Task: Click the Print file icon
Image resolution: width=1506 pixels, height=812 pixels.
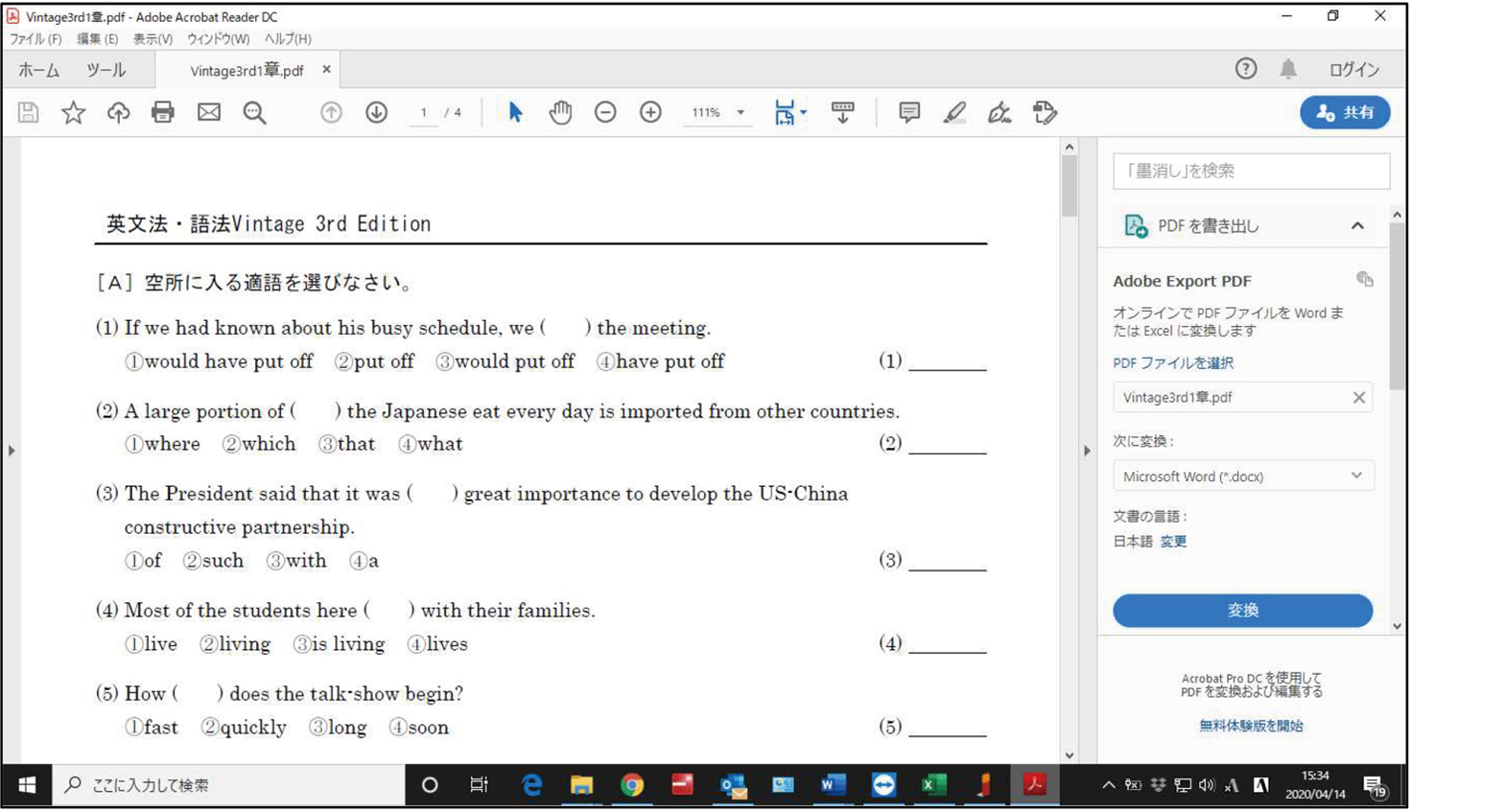Action: (163, 113)
